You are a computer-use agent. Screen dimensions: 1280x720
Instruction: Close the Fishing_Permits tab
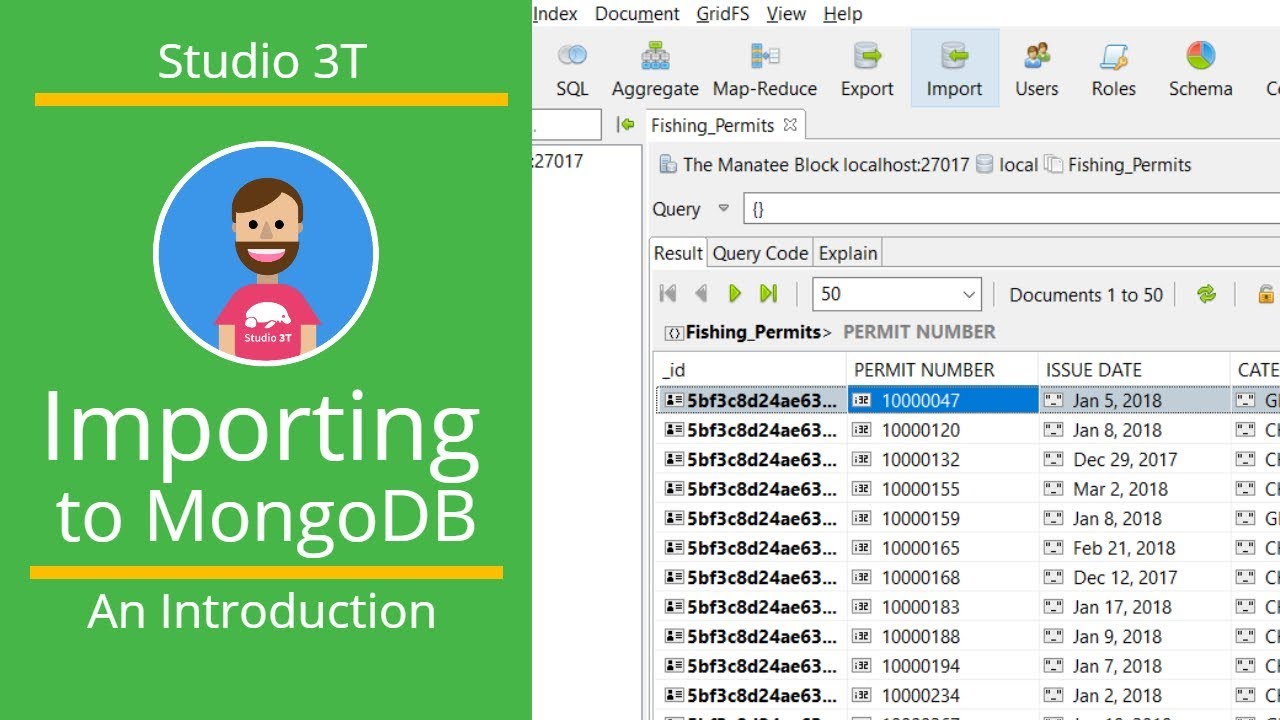click(790, 125)
